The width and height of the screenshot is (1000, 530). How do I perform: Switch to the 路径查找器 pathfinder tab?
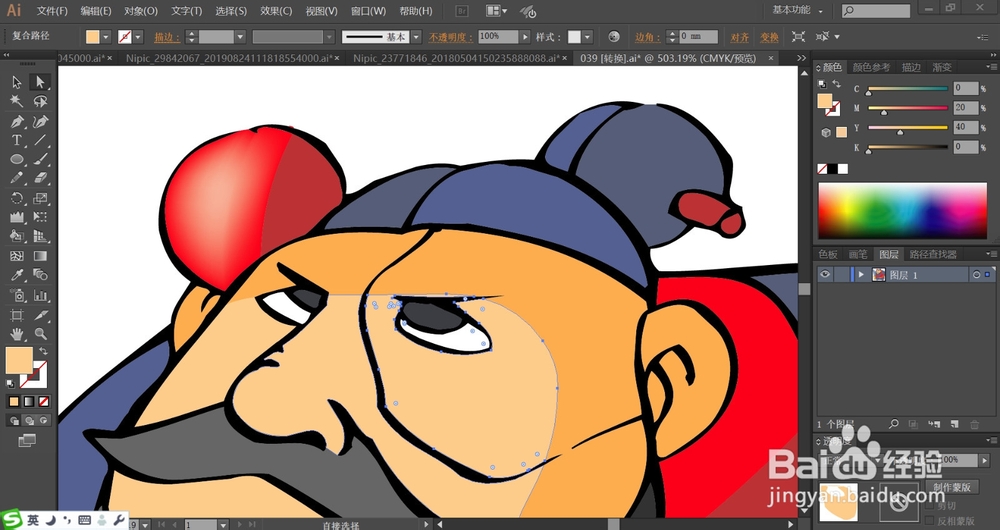pos(933,254)
